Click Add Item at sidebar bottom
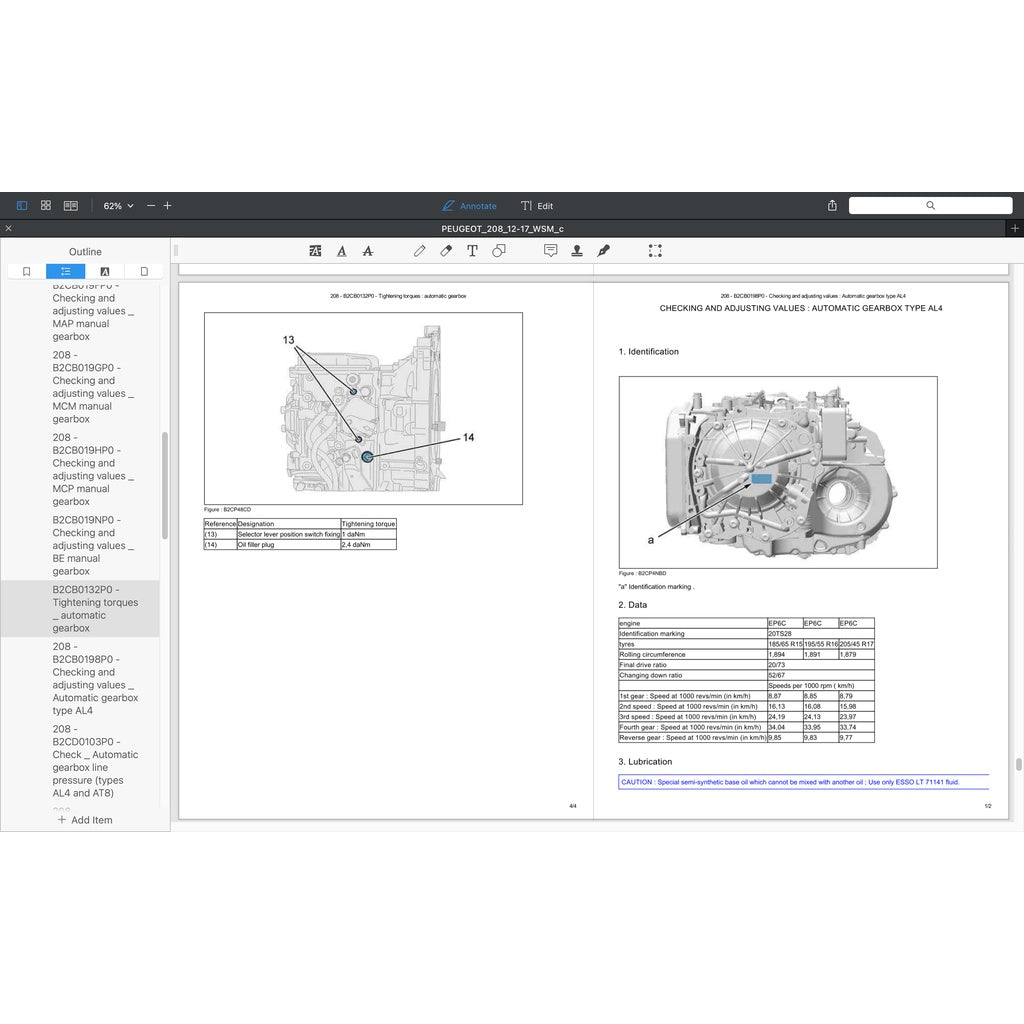The image size is (1024, 1024). coord(85,820)
